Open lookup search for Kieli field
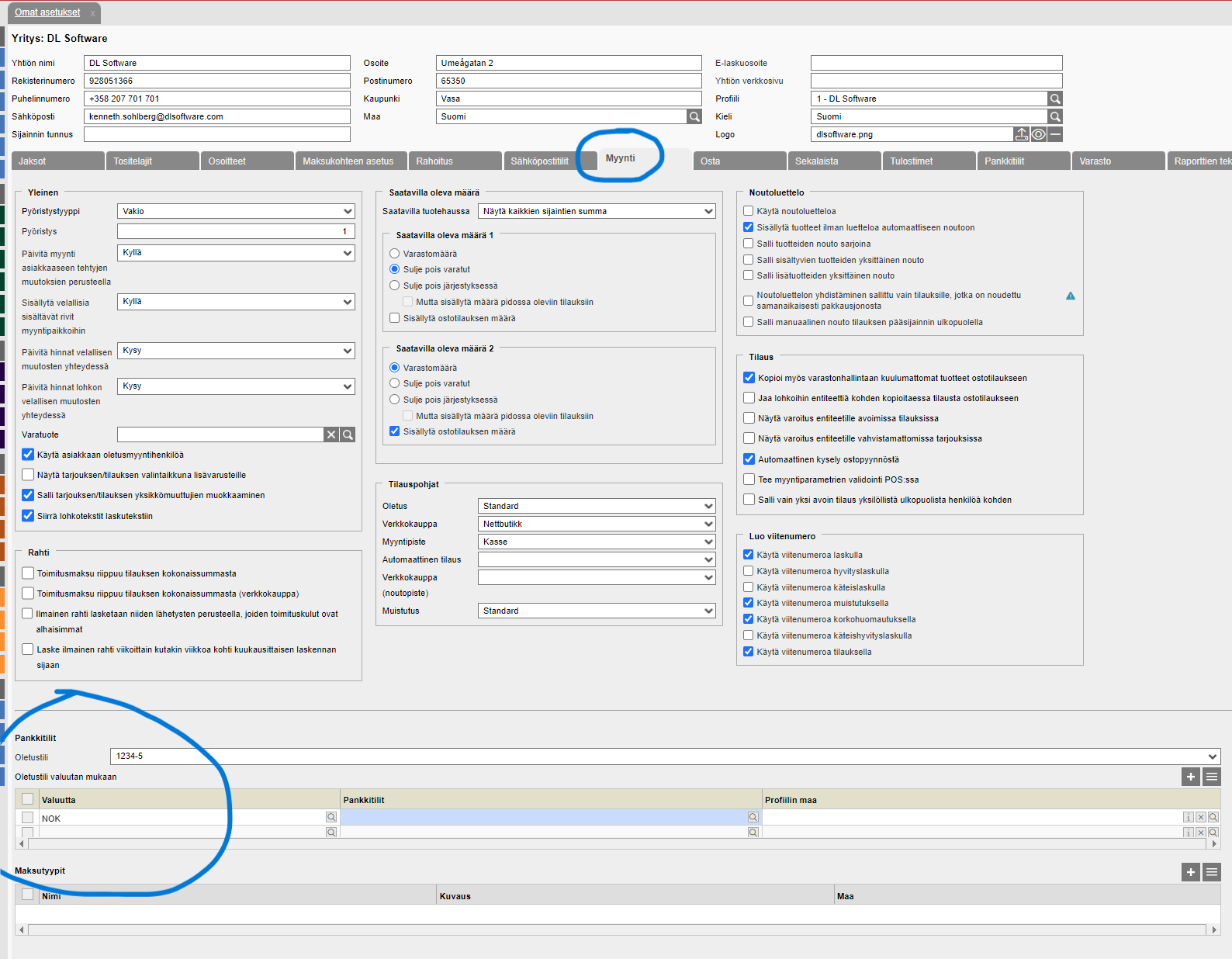 click(x=1054, y=116)
